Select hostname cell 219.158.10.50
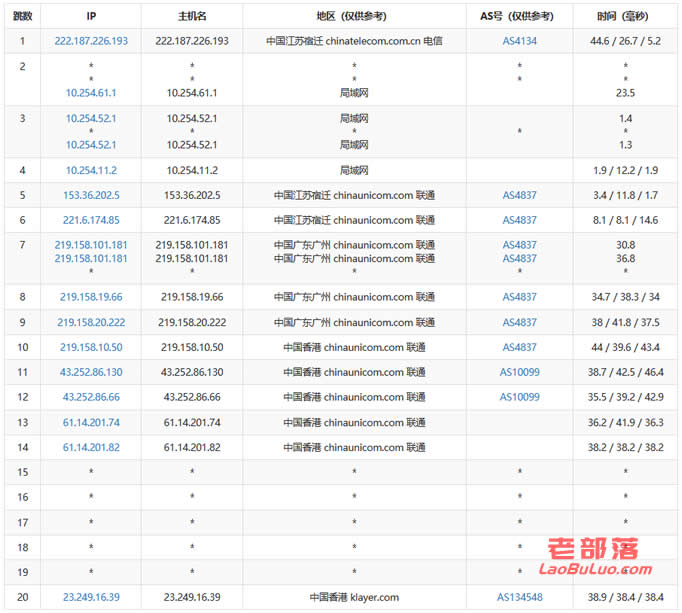This screenshot has width=682, height=613. (192, 347)
